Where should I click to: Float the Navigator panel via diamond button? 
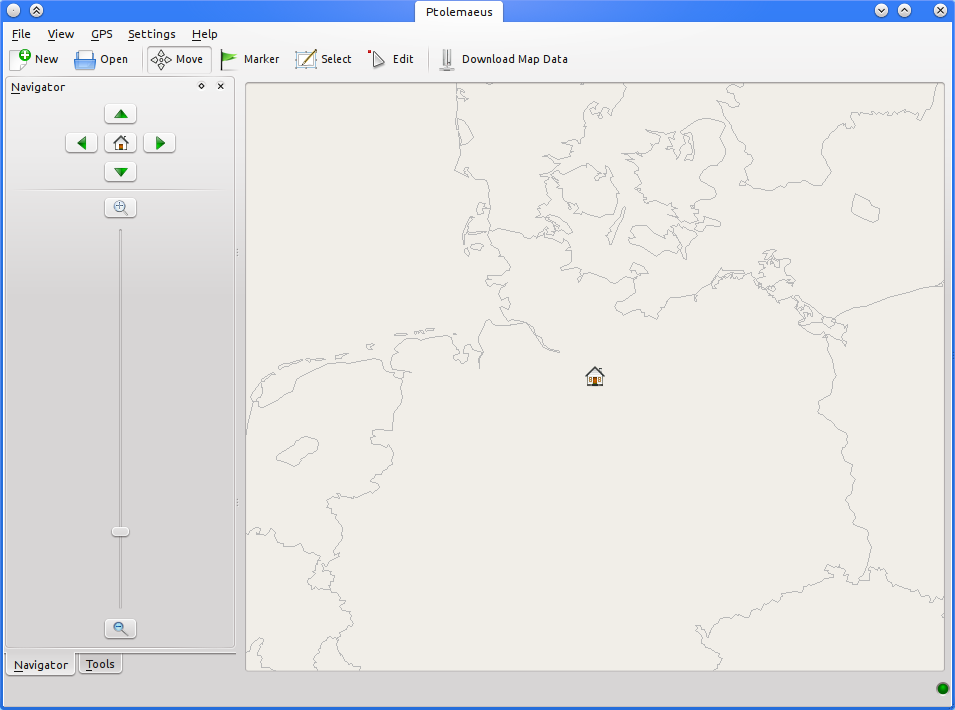point(201,86)
